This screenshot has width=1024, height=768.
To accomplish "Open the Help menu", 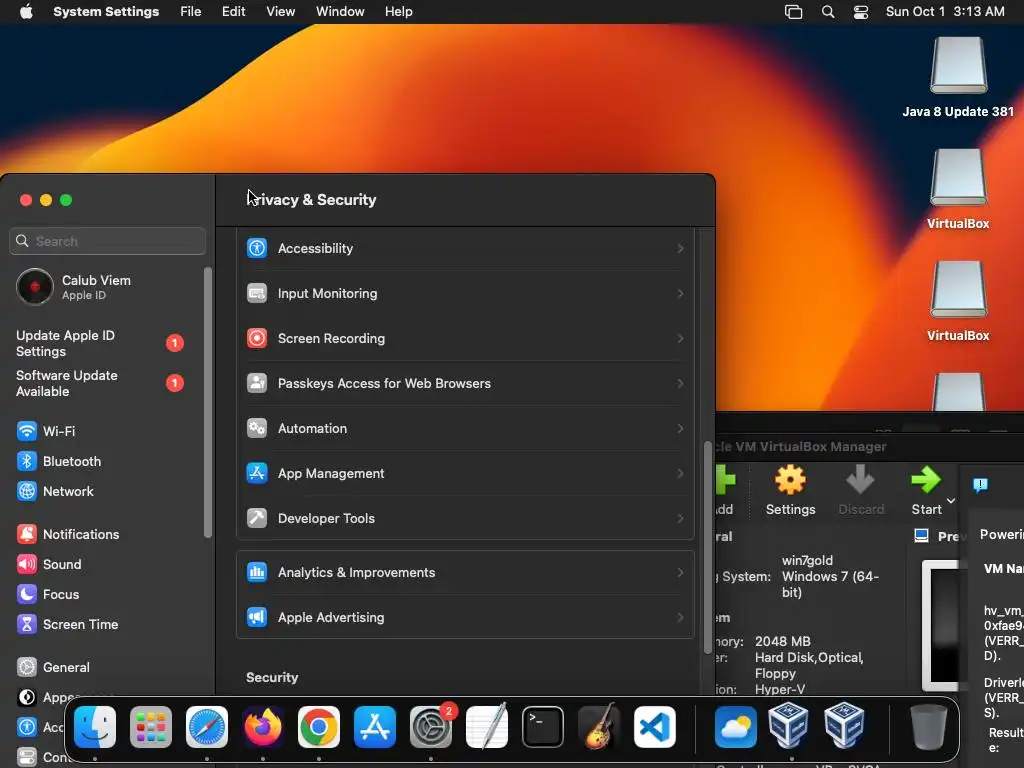I will point(398,12).
